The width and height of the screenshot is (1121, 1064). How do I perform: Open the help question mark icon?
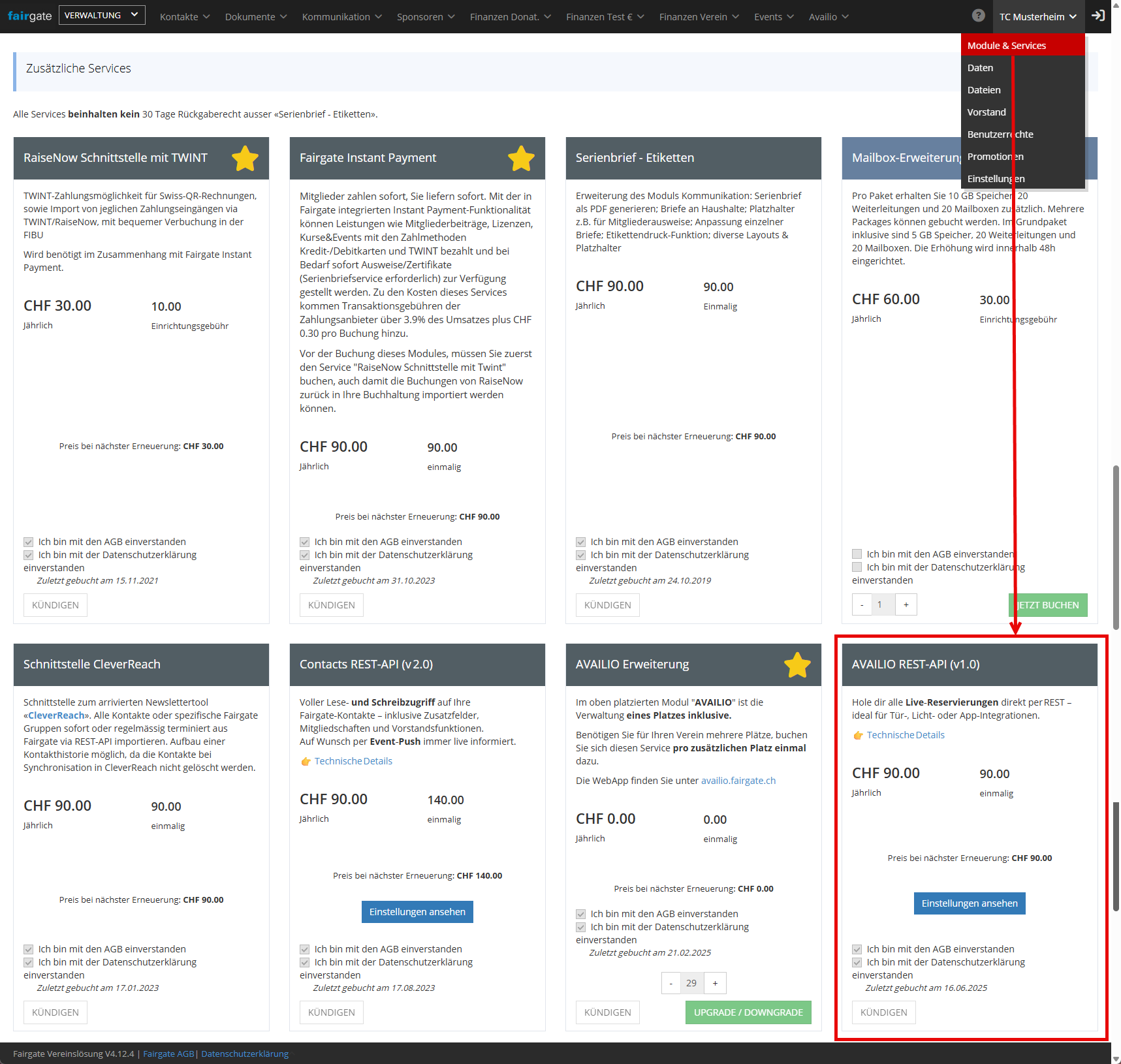click(978, 16)
